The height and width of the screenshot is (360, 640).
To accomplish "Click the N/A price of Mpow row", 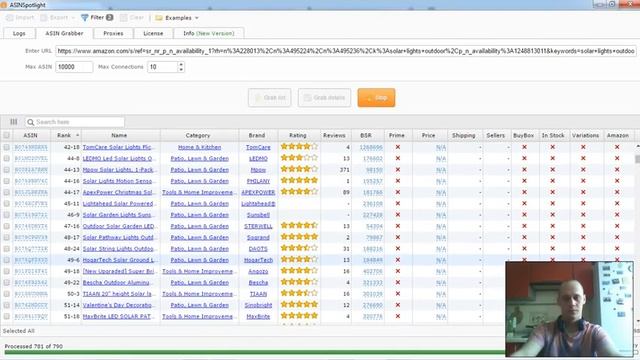I will click(441, 169).
